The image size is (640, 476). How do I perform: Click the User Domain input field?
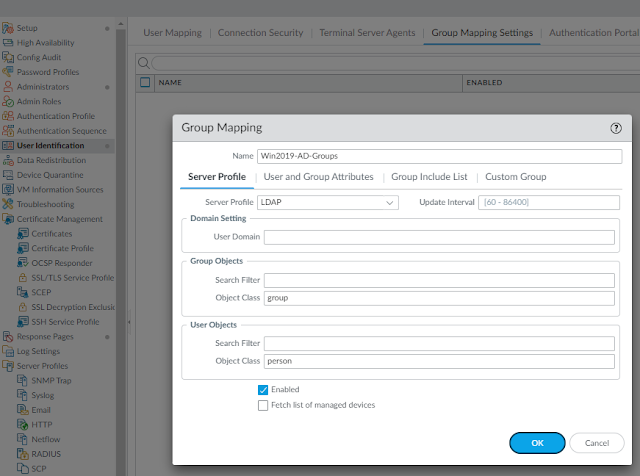[x=439, y=237]
